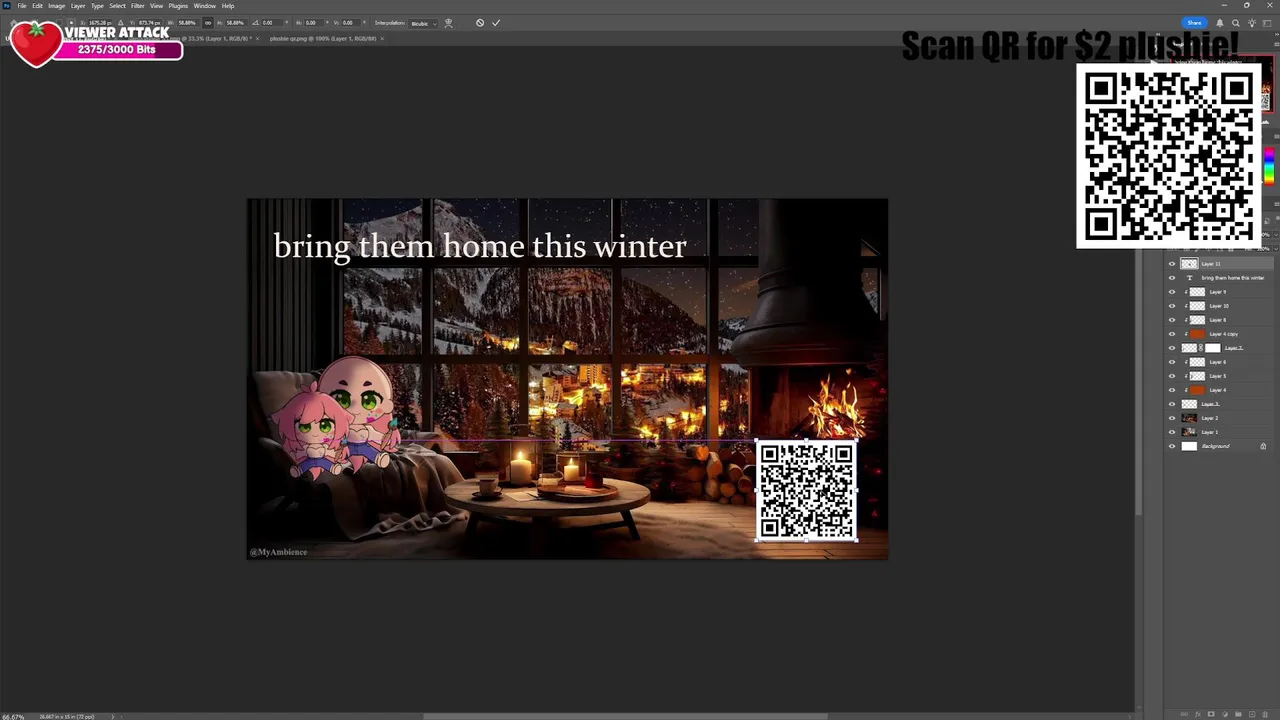The width and height of the screenshot is (1280, 720).
Task: Hide the Background layer
Action: click(x=1172, y=446)
